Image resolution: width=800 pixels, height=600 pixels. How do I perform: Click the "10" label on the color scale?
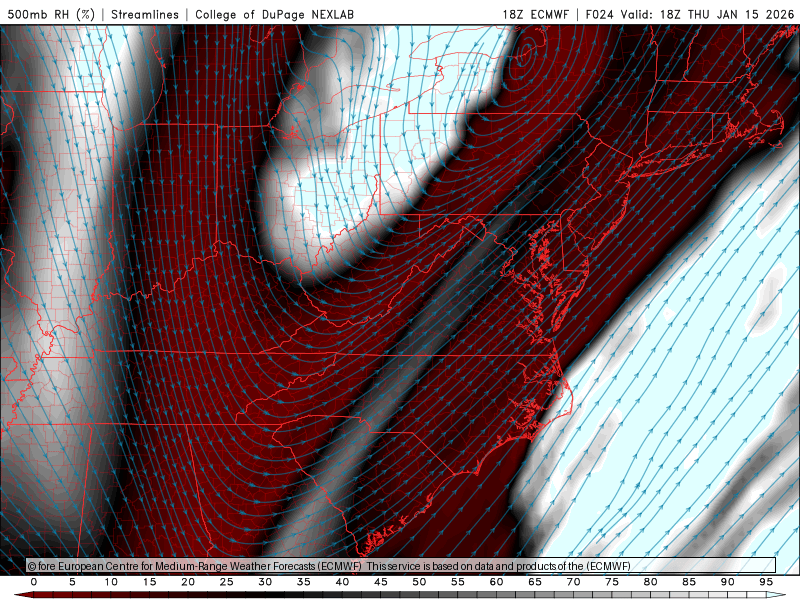(x=111, y=582)
